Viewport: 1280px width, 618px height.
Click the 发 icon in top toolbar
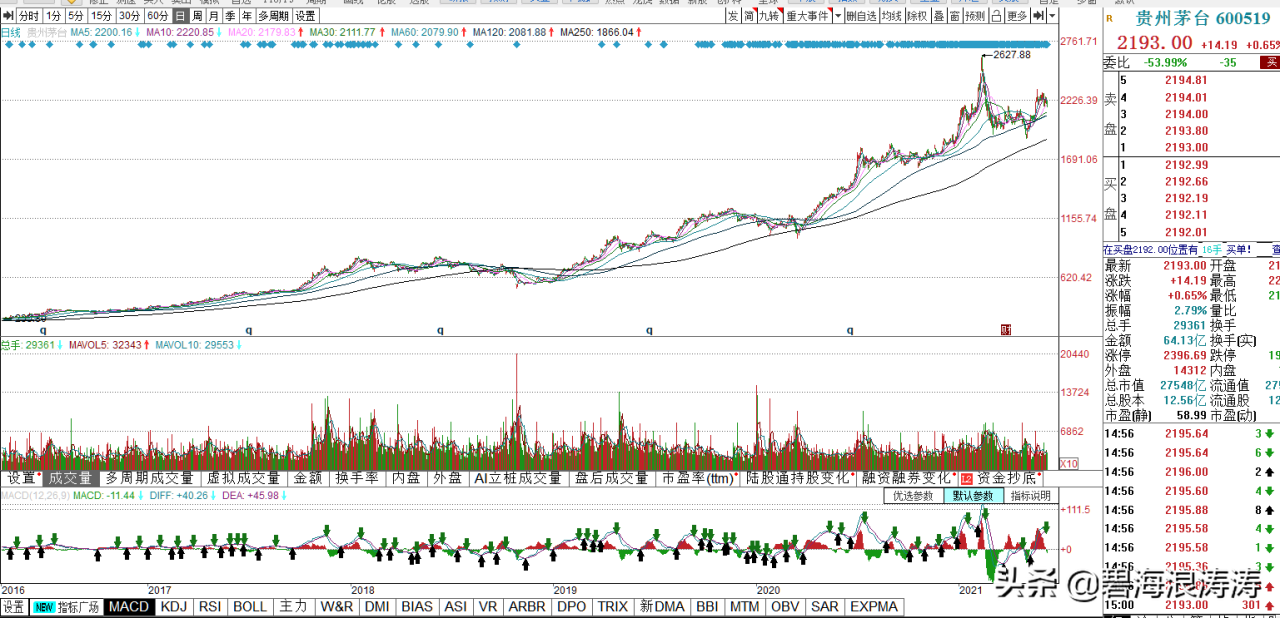click(733, 16)
